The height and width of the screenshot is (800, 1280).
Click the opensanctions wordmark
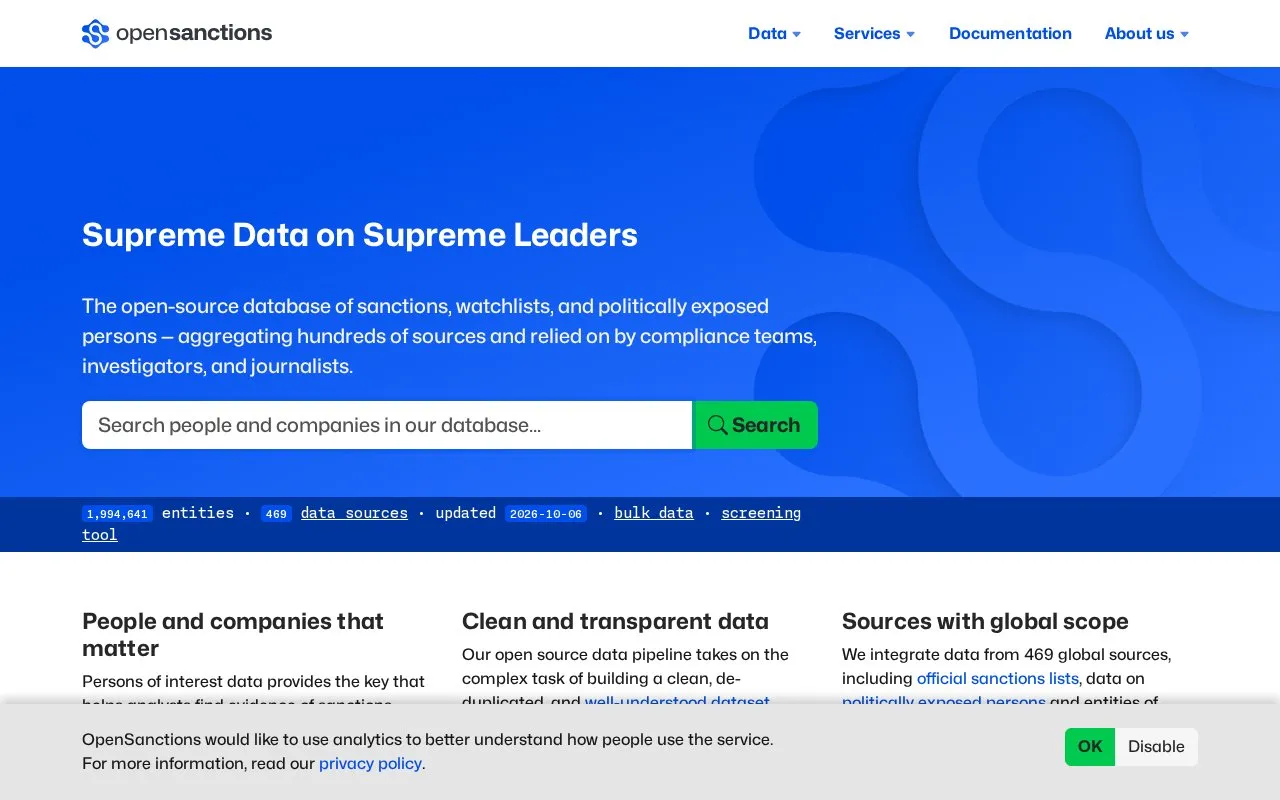[194, 33]
